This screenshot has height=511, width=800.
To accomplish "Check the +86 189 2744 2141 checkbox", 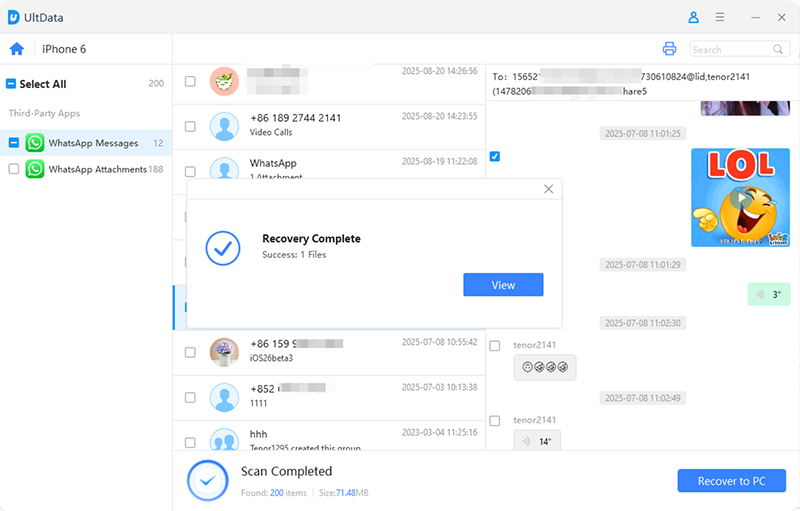I will [190, 126].
